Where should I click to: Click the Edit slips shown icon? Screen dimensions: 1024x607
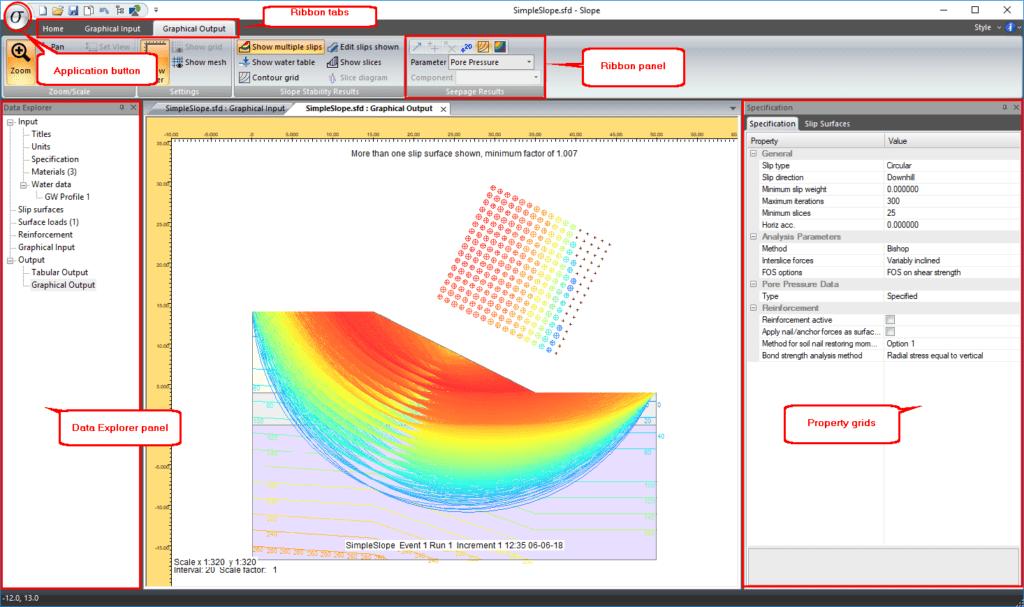coord(333,47)
